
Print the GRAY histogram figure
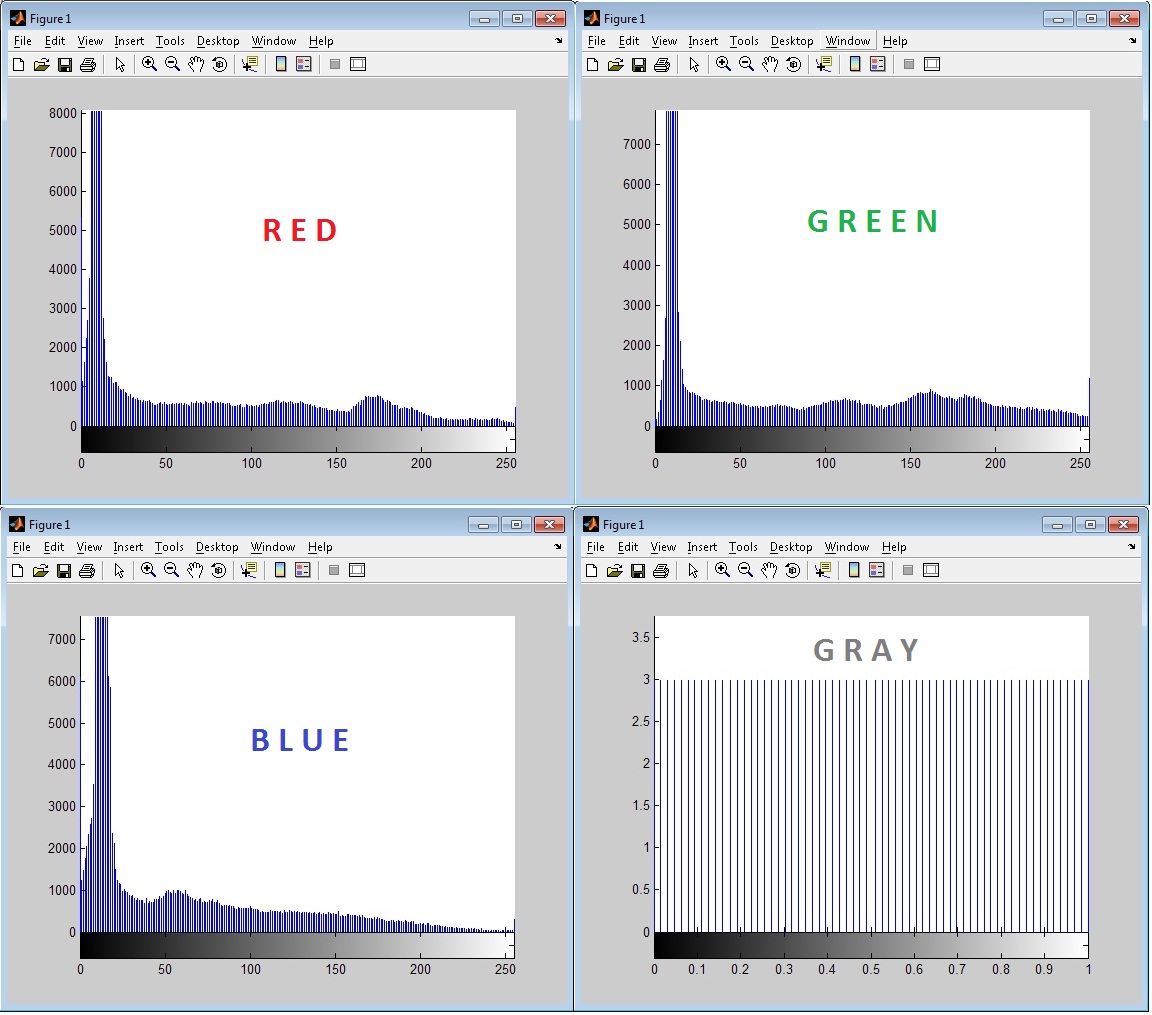coord(661,570)
